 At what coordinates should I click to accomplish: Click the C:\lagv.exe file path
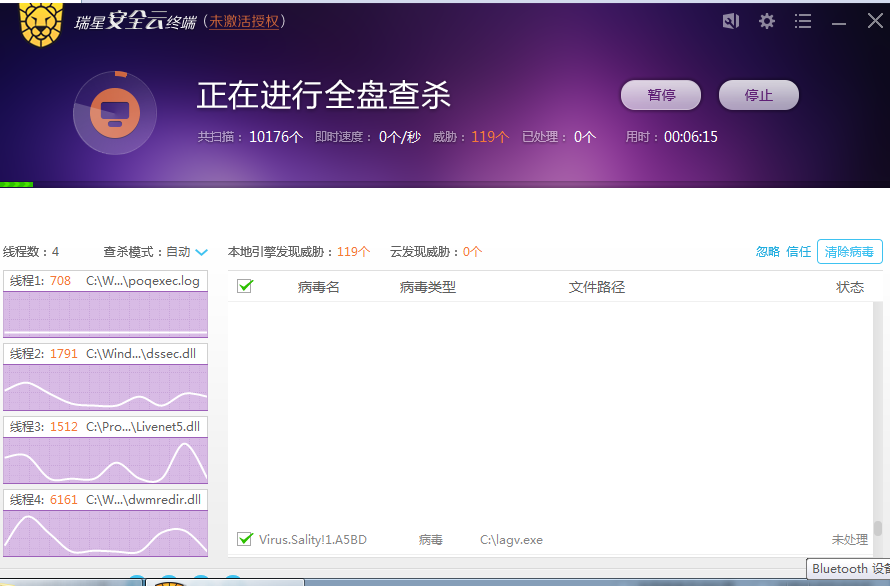tap(511, 539)
